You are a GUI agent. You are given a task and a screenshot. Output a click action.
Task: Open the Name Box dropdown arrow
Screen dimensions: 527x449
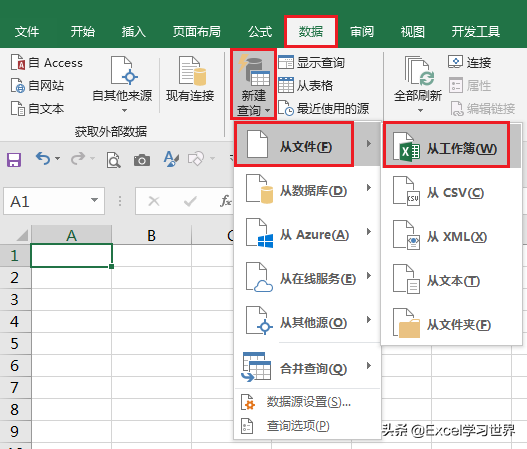pos(94,200)
